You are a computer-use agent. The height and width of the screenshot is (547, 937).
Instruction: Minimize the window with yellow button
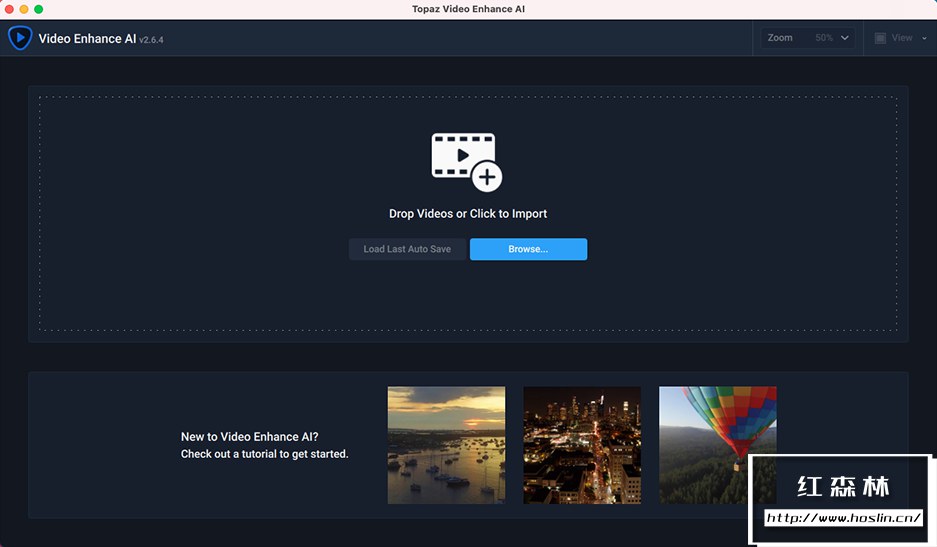[24, 9]
